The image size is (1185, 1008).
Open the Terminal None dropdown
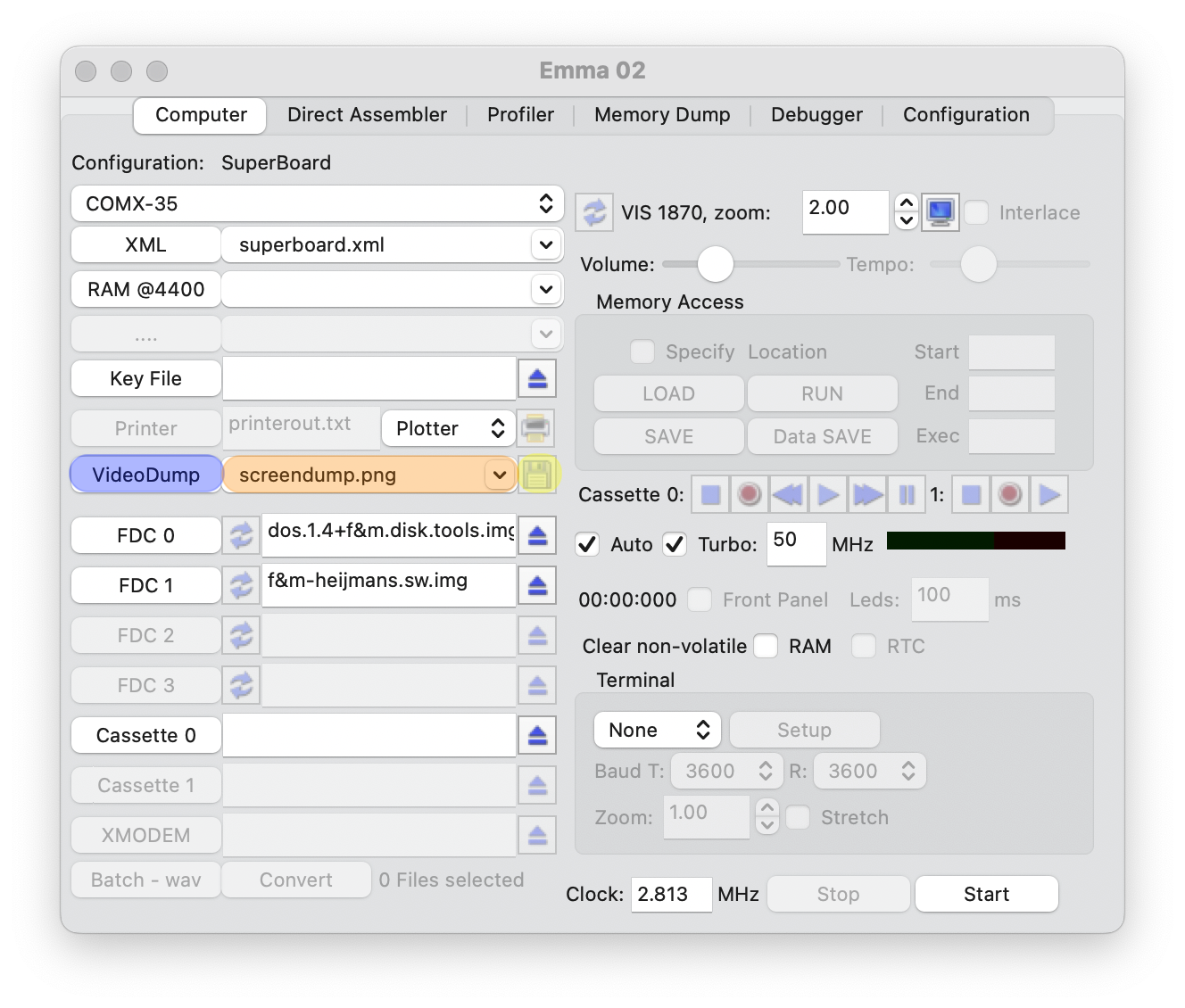[658, 730]
